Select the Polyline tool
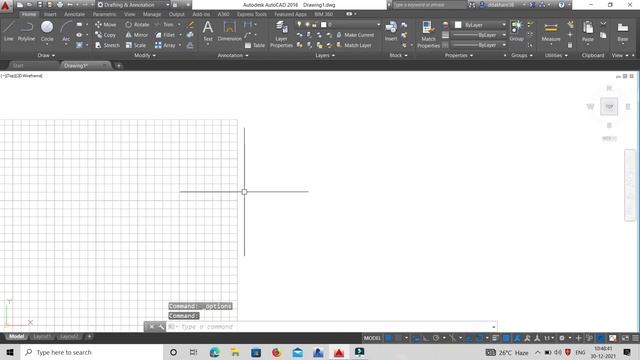This screenshot has height=360, width=640. tap(26, 31)
